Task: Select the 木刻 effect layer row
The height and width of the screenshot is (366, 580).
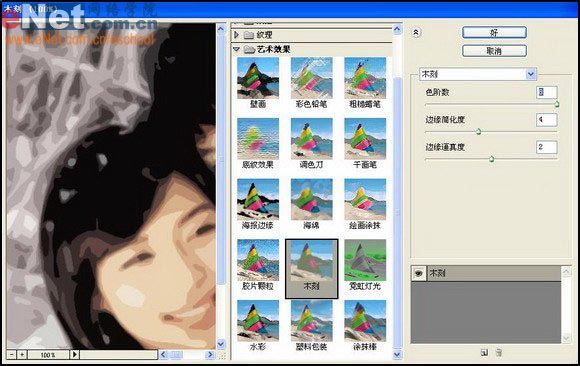Action: [486, 273]
